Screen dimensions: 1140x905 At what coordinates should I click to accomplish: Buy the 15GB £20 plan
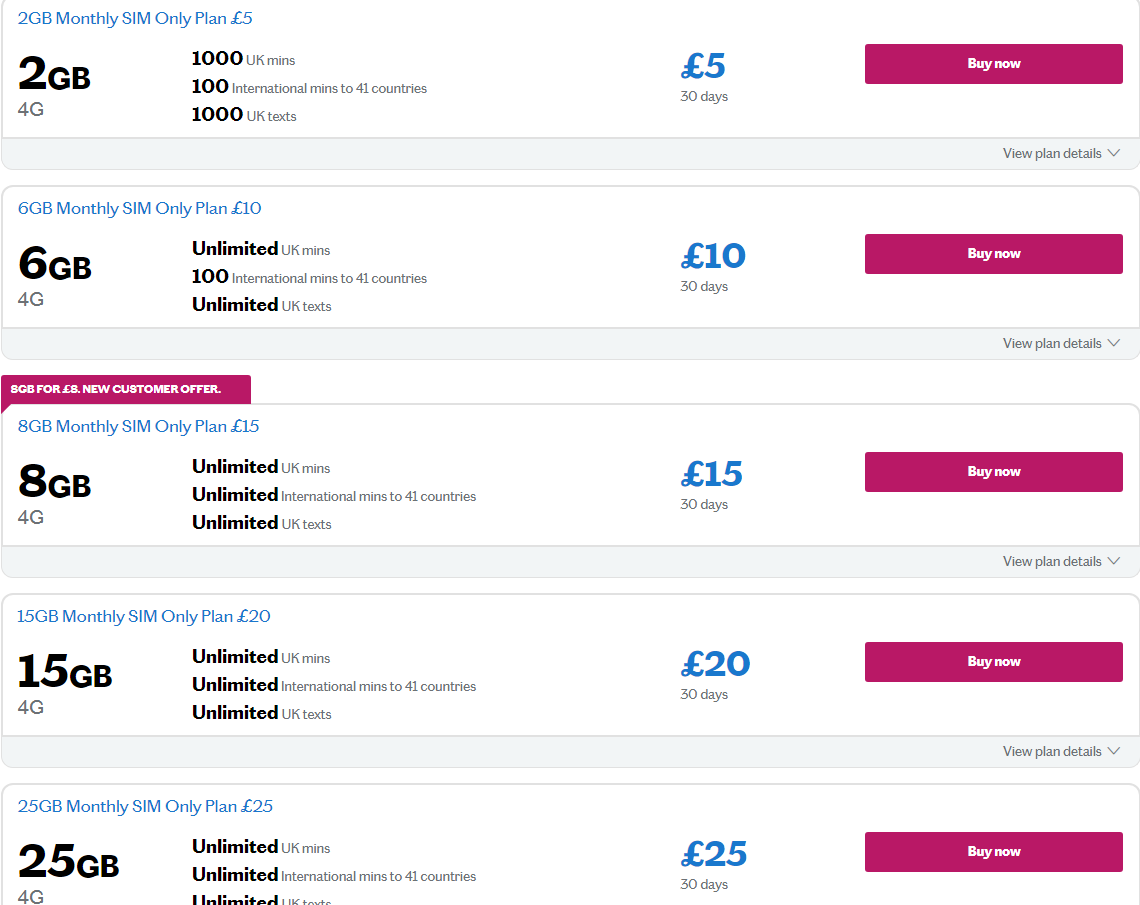coord(993,662)
